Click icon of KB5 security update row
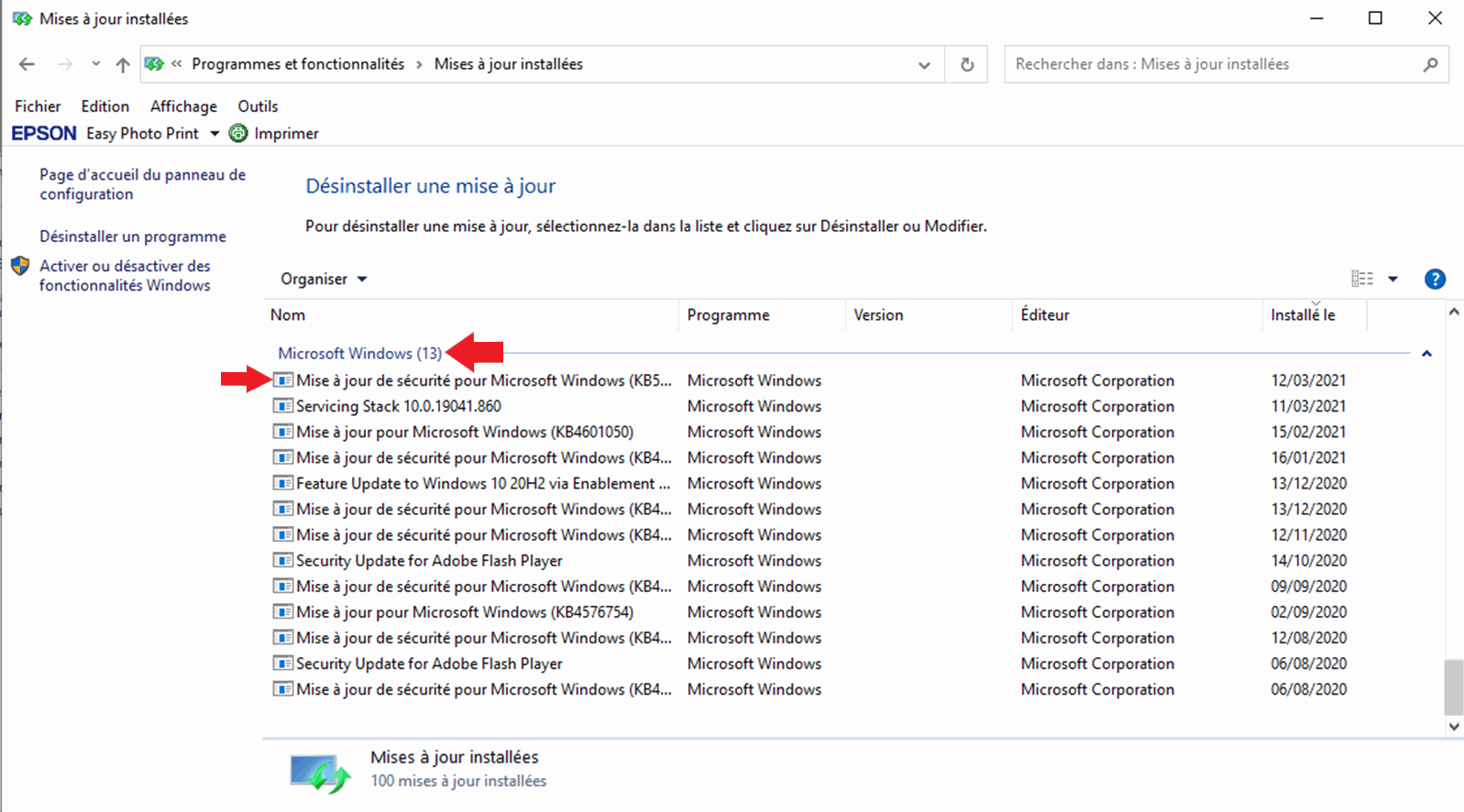Screen dimensions: 1464x812 [283, 380]
